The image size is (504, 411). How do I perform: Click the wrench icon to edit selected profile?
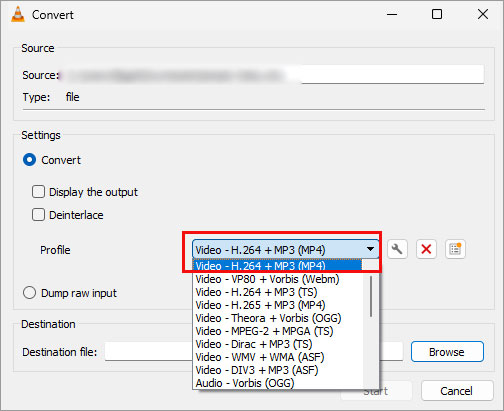tap(397, 249)
